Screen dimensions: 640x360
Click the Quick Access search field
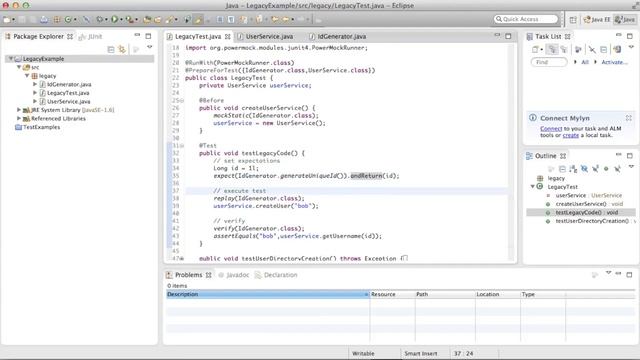(x=526, y=19)
